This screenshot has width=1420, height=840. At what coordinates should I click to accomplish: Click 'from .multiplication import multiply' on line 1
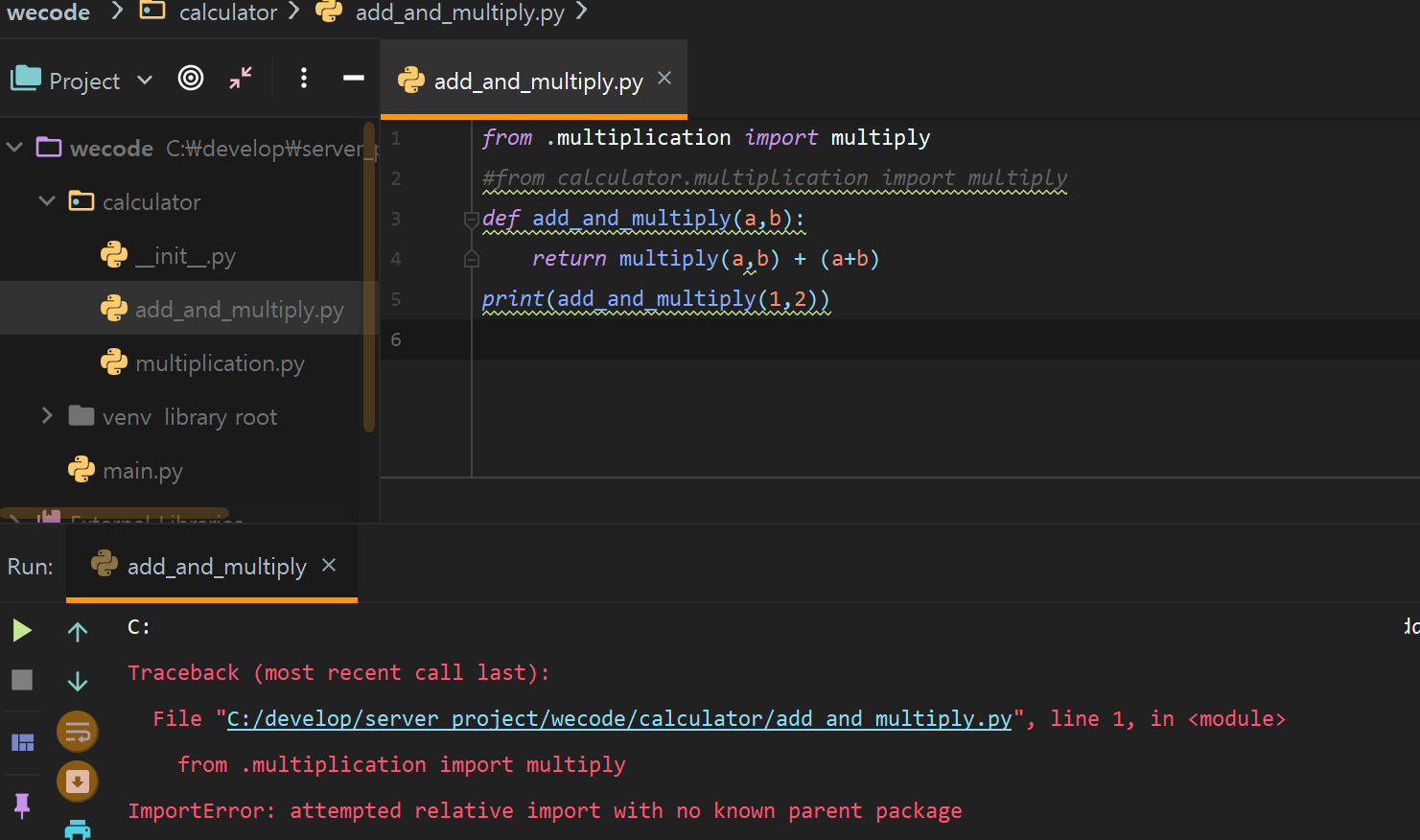click(706, 138)
